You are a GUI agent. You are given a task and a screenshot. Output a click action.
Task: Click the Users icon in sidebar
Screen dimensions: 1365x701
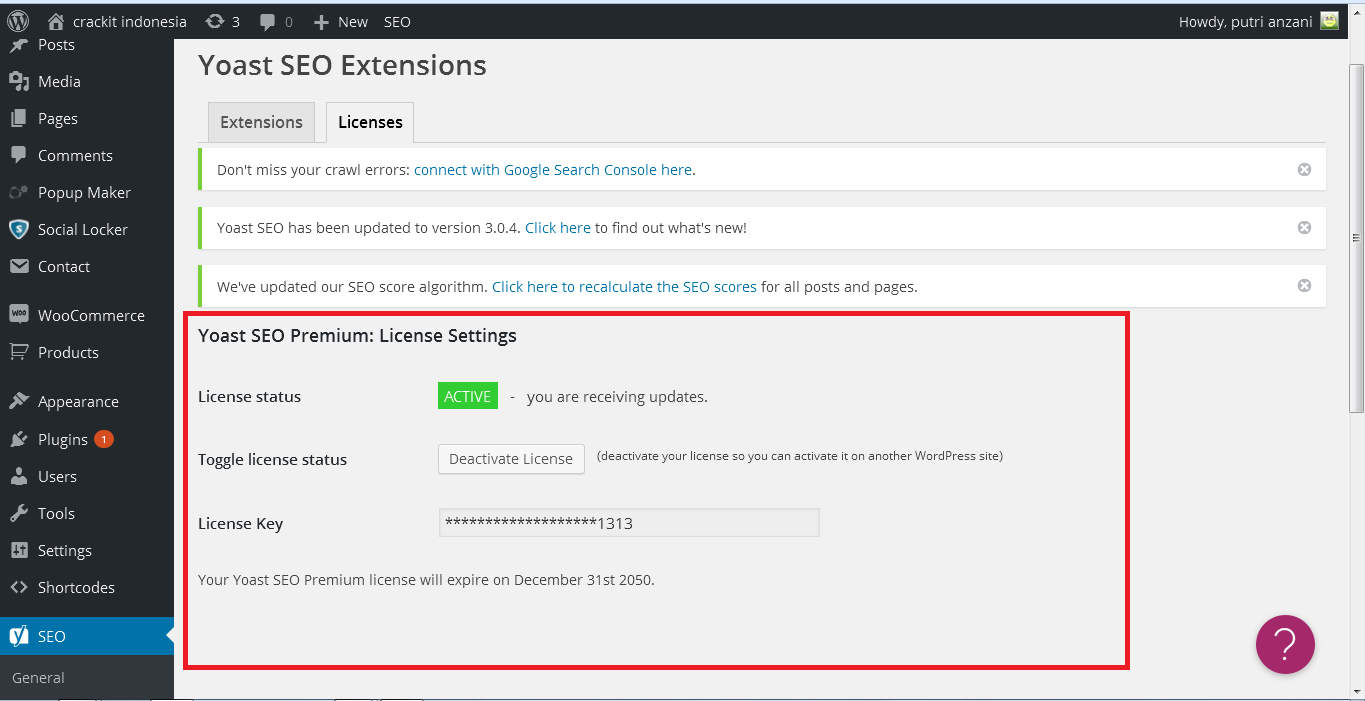18,477
